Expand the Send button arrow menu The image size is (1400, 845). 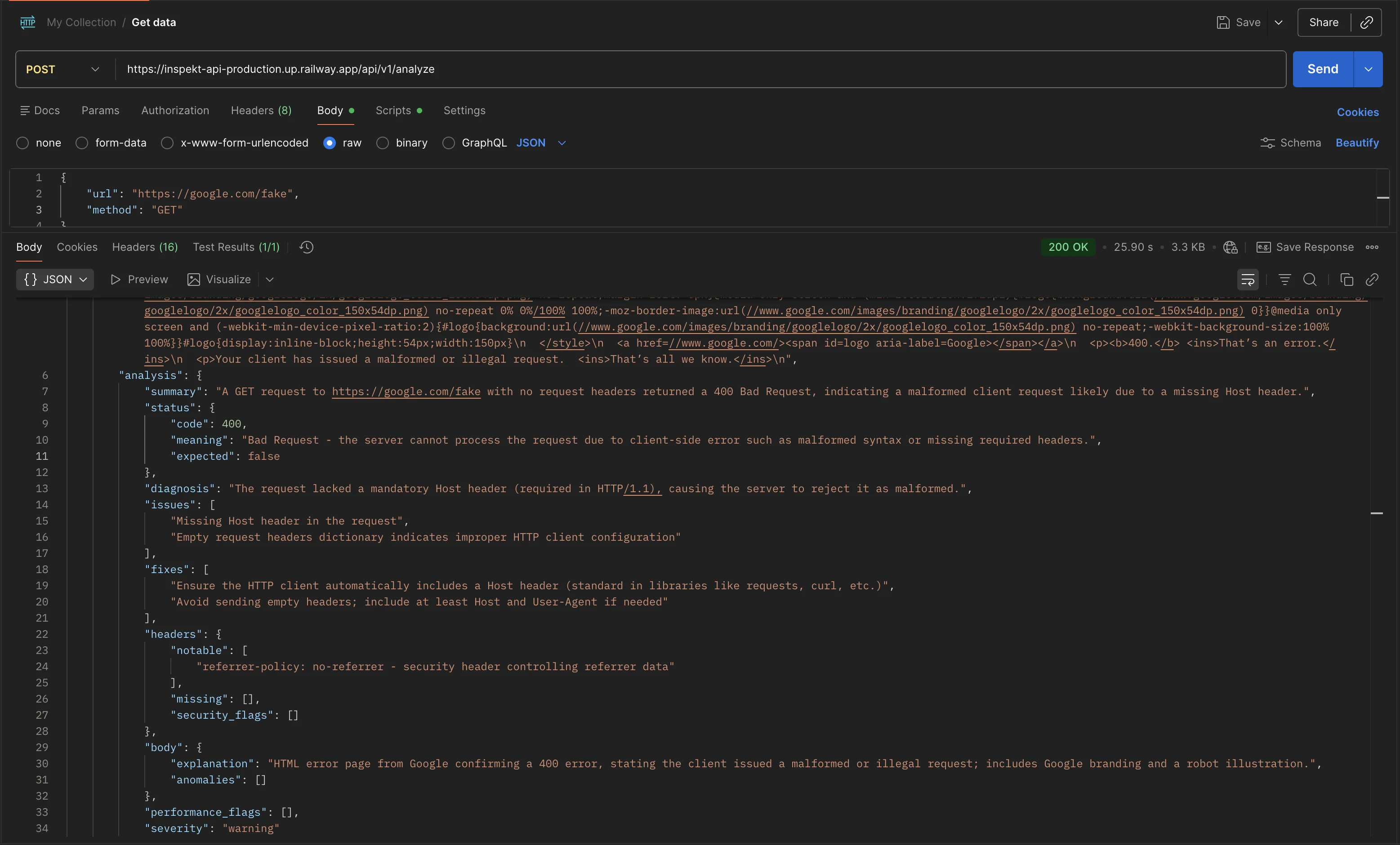click(1368, 69)
